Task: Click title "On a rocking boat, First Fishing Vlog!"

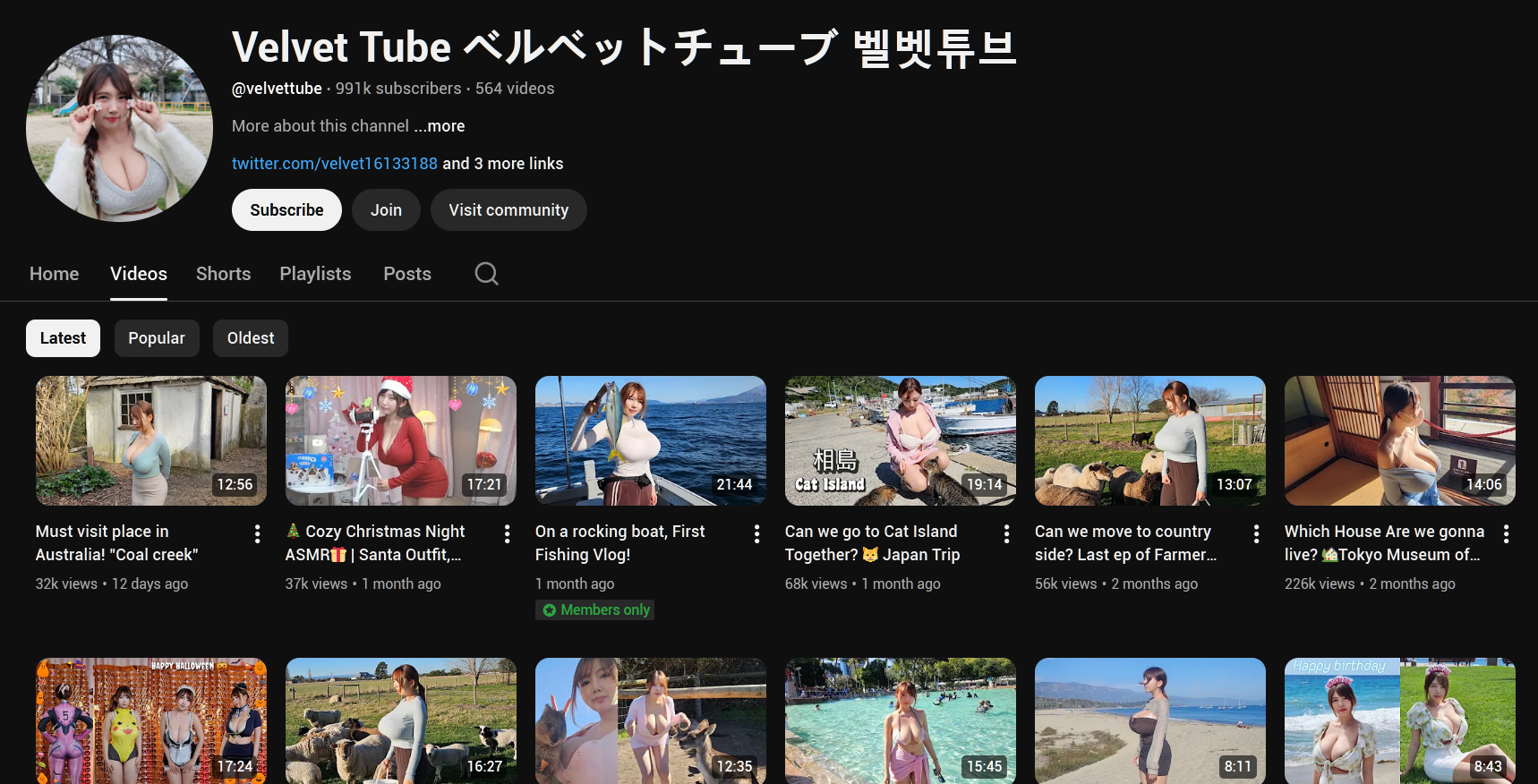Action: click(620, 543)
